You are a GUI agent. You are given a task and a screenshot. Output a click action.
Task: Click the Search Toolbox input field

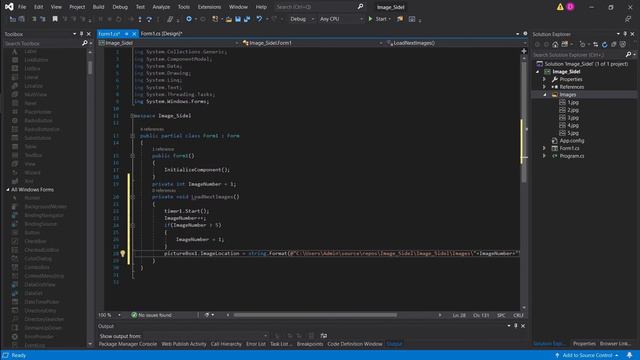point(43,43)
